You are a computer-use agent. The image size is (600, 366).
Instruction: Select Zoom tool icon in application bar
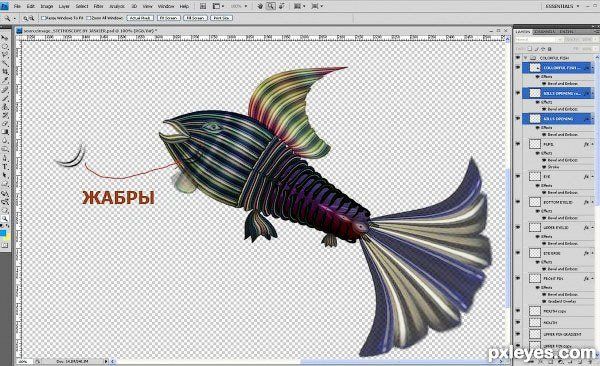click(271, 6)
